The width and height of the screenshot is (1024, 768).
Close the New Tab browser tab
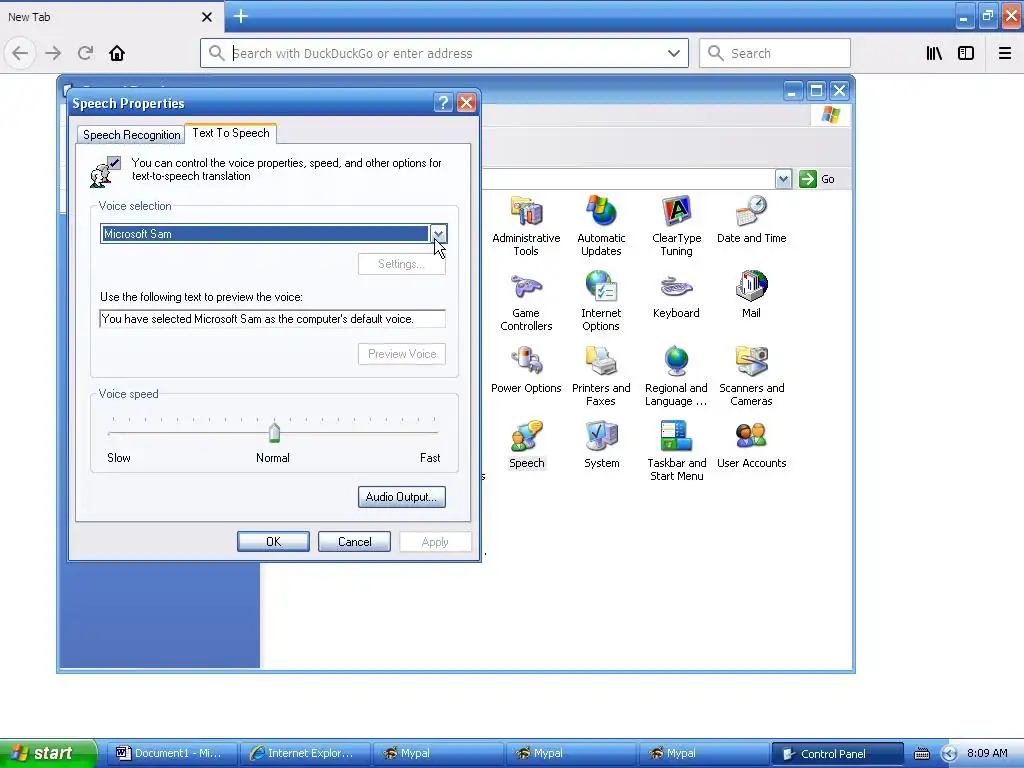(207, 17)
